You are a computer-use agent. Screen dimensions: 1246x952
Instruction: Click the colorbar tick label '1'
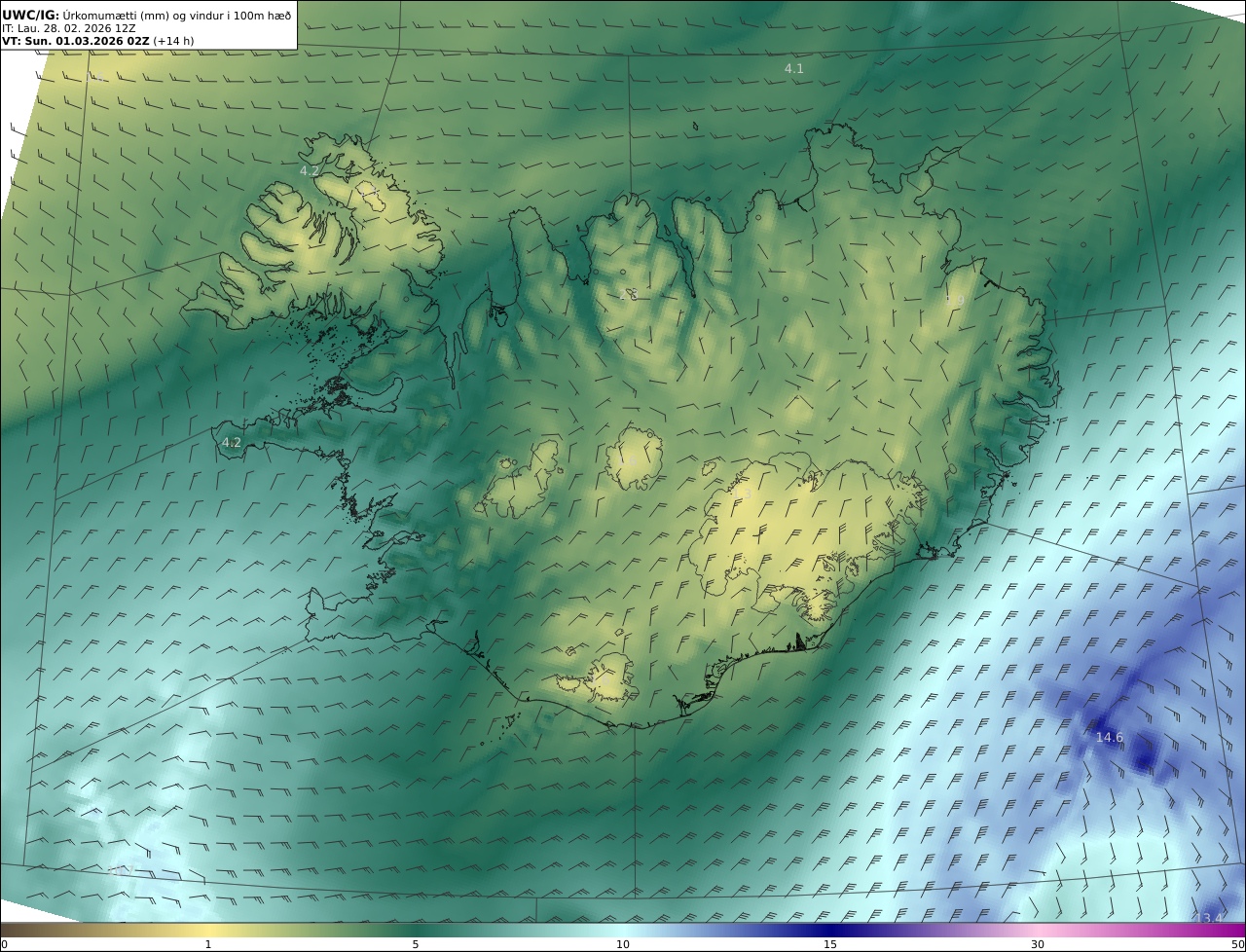pyautogui.click(x=208, y=944)
